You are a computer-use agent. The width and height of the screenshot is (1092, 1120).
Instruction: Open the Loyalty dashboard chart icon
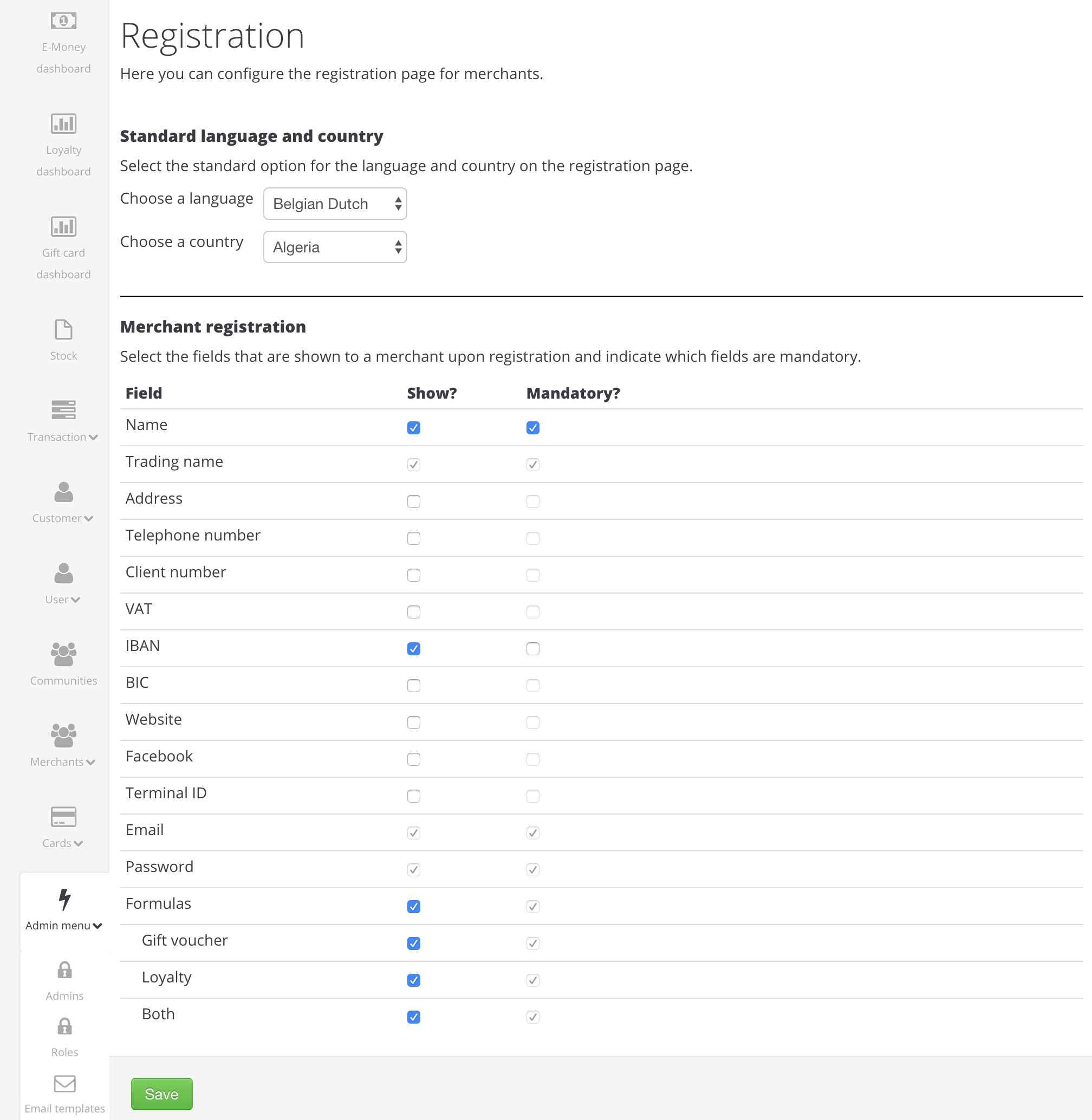point(63,123)
